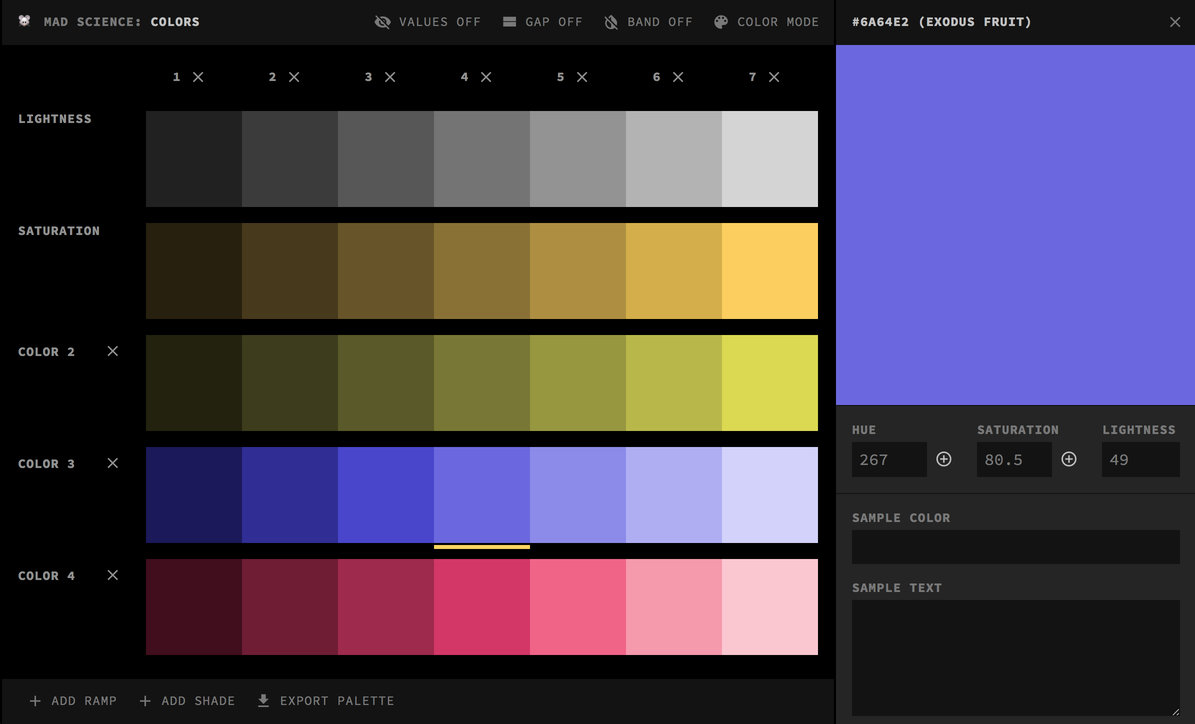Viewport: 1195px width, 724px height.
Task: Click the plus stepper beside the Hue field
Action: click(x=943, y=459)
